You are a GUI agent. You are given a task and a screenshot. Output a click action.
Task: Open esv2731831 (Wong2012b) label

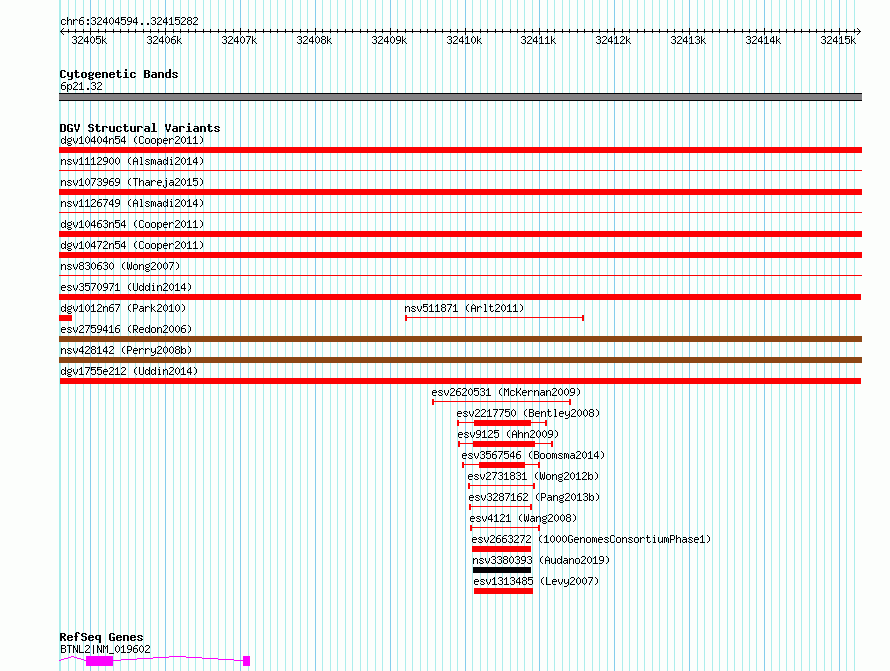[x=533, y=476]
